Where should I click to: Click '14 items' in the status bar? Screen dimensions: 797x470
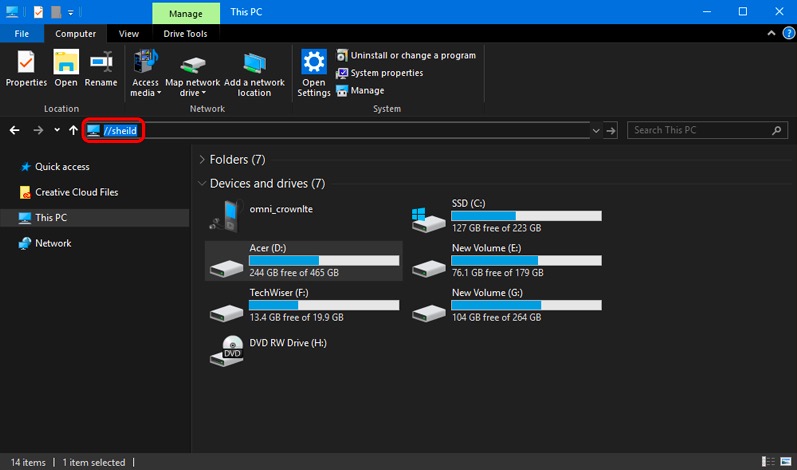[28, 462]
